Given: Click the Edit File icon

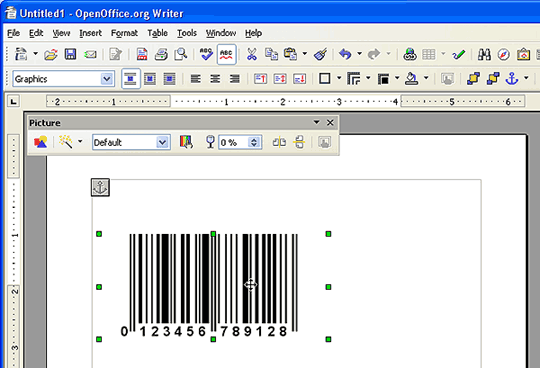Looking at the screenshot, I should [x=115, y=54].
